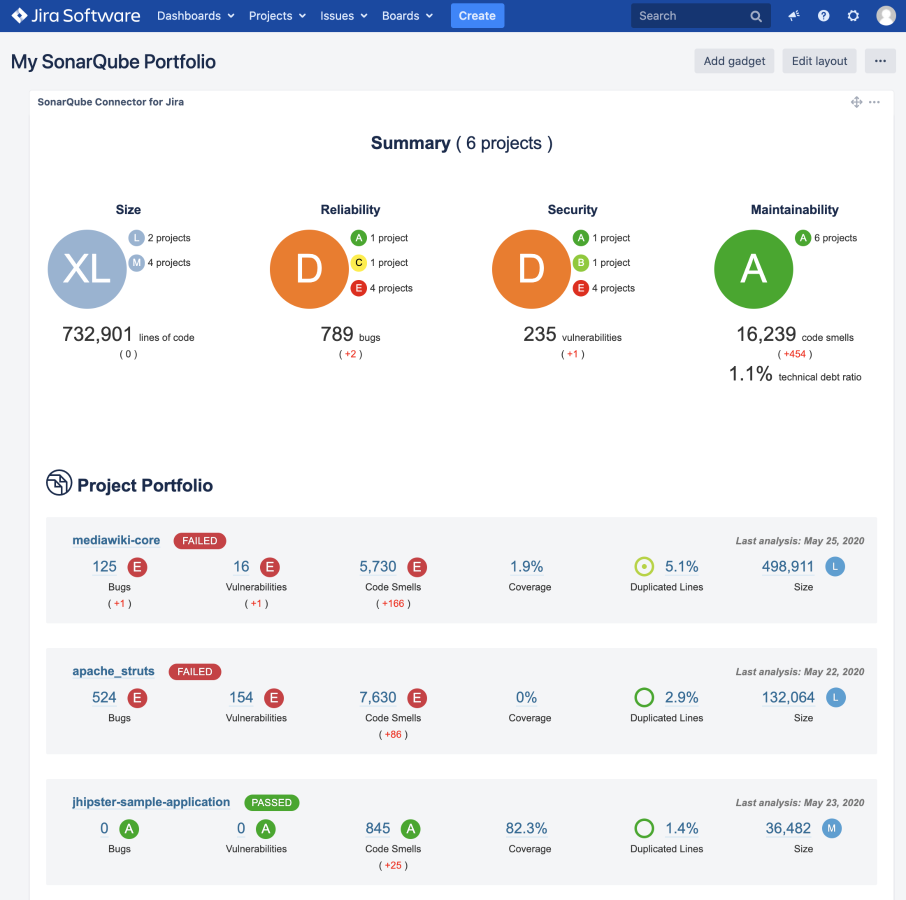Click inside the Search field
The image size is (906, 900).
pos(690,15)
